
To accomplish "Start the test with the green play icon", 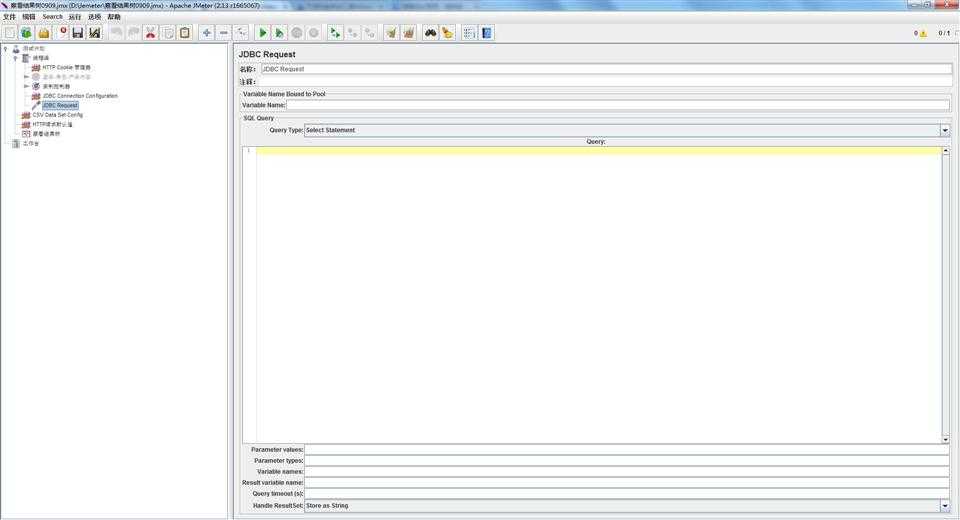I will 263,33.
